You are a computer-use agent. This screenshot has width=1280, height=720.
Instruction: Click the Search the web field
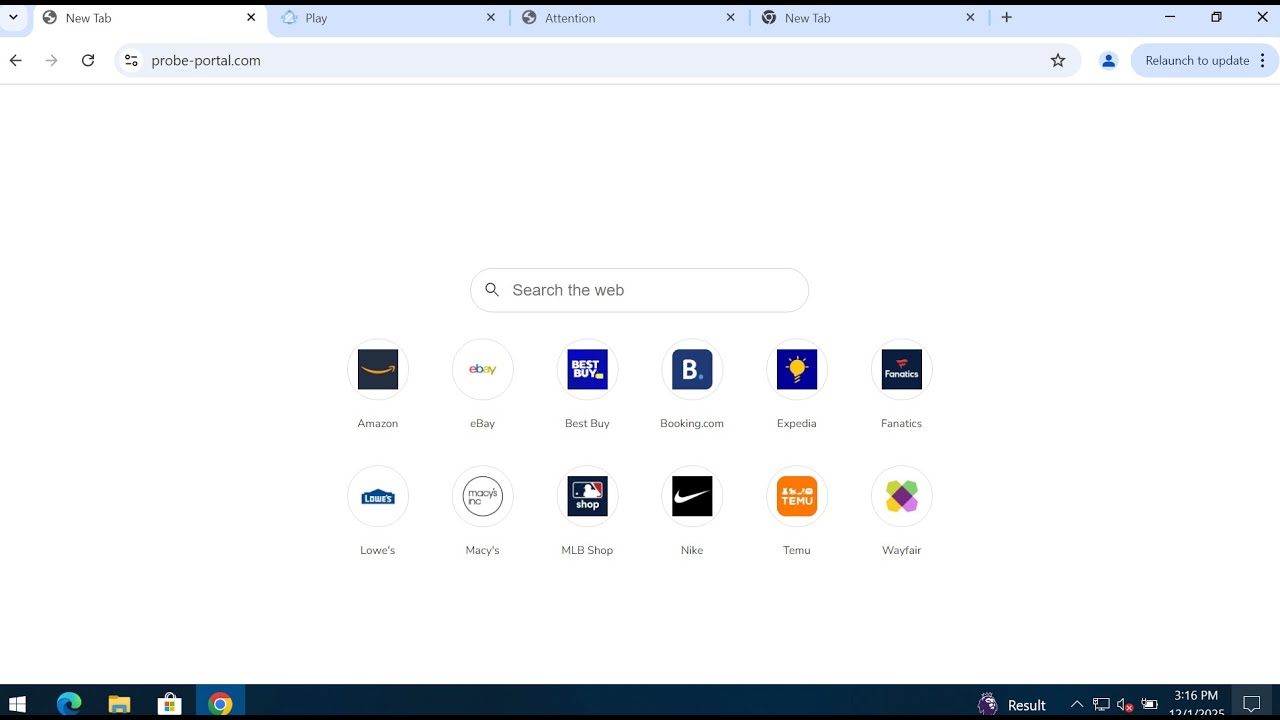(640, 290)
